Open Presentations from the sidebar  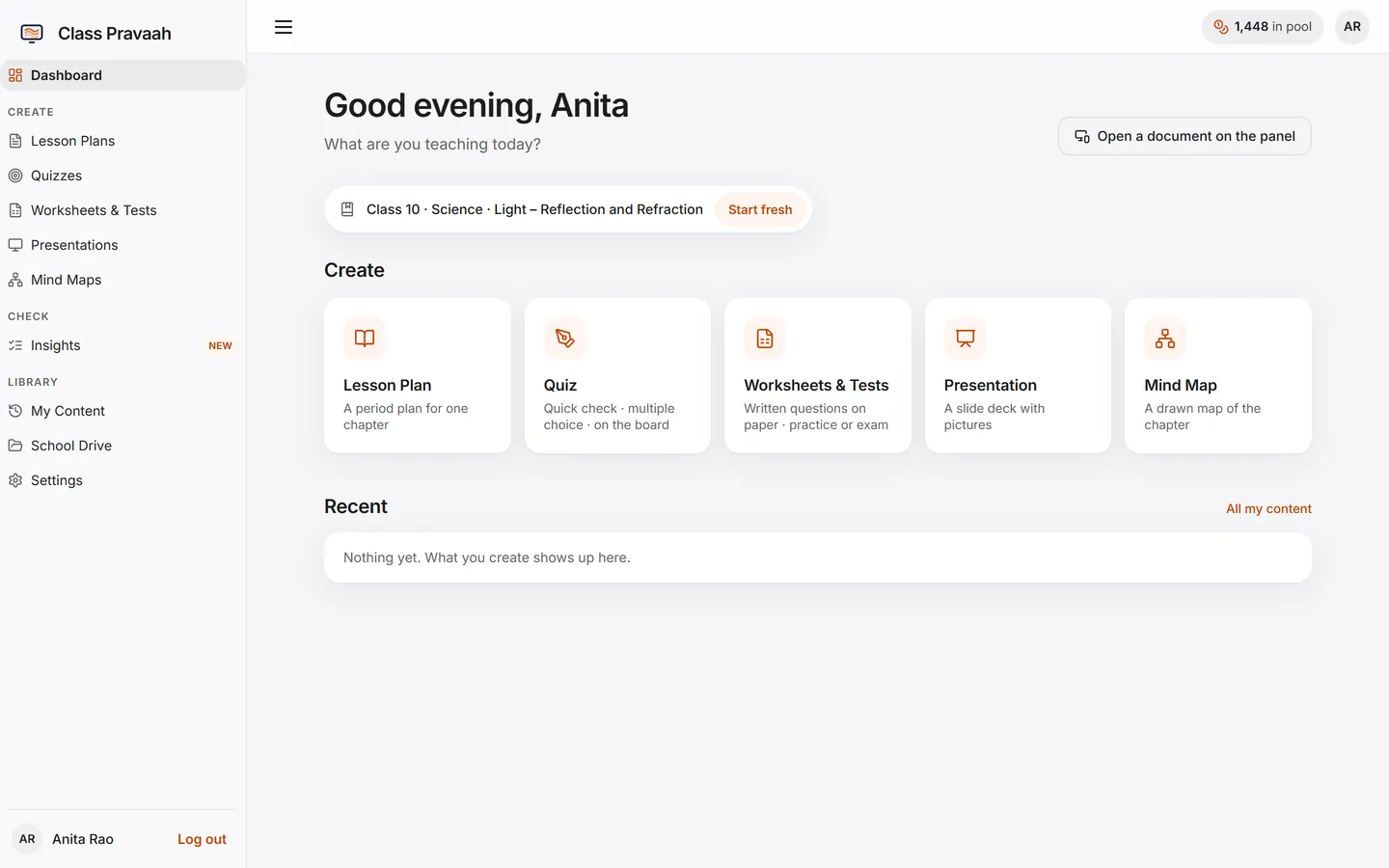pos(123,245)
